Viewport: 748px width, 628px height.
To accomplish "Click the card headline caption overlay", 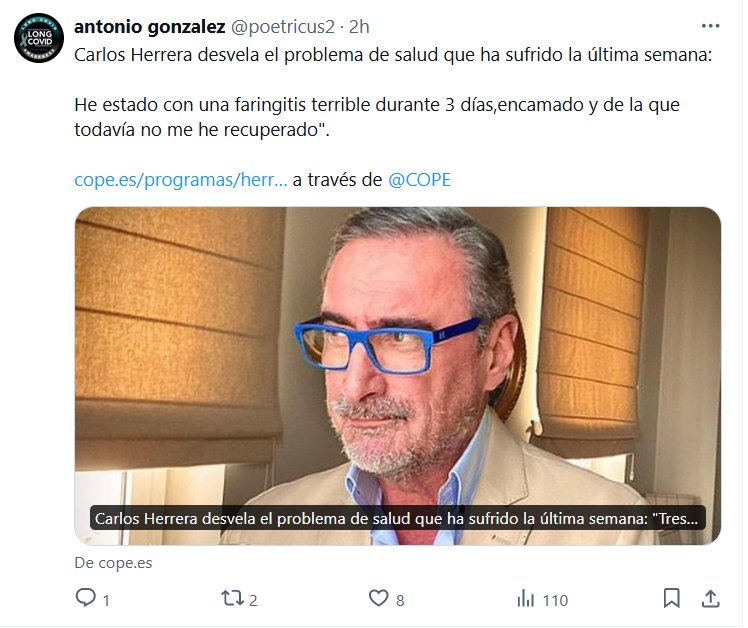I will coord(397,518).
